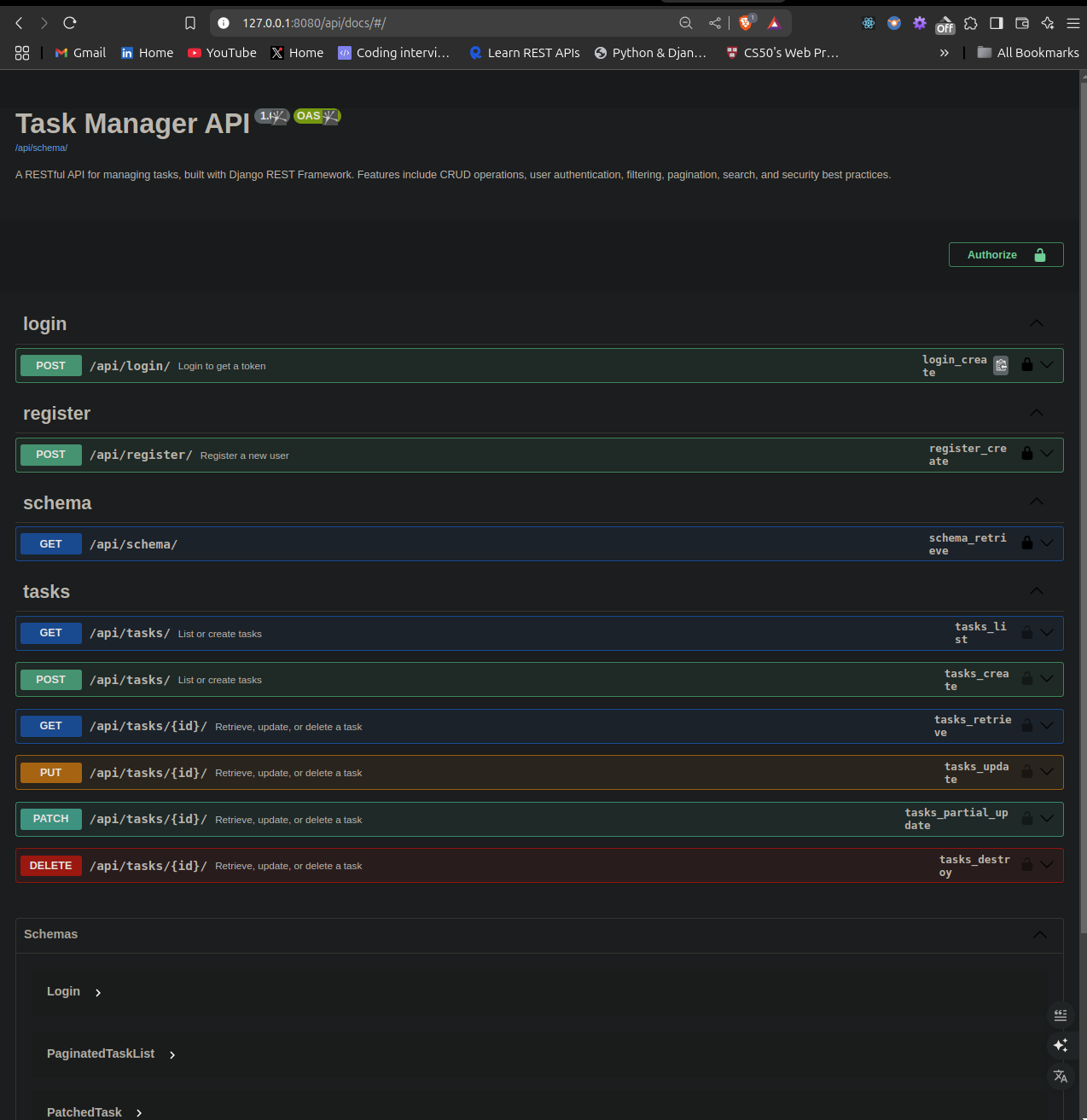Click the zoom-out magnifier in address bar
Image resolution: width=1087 pixels, height=1120 pixels.
686,23
